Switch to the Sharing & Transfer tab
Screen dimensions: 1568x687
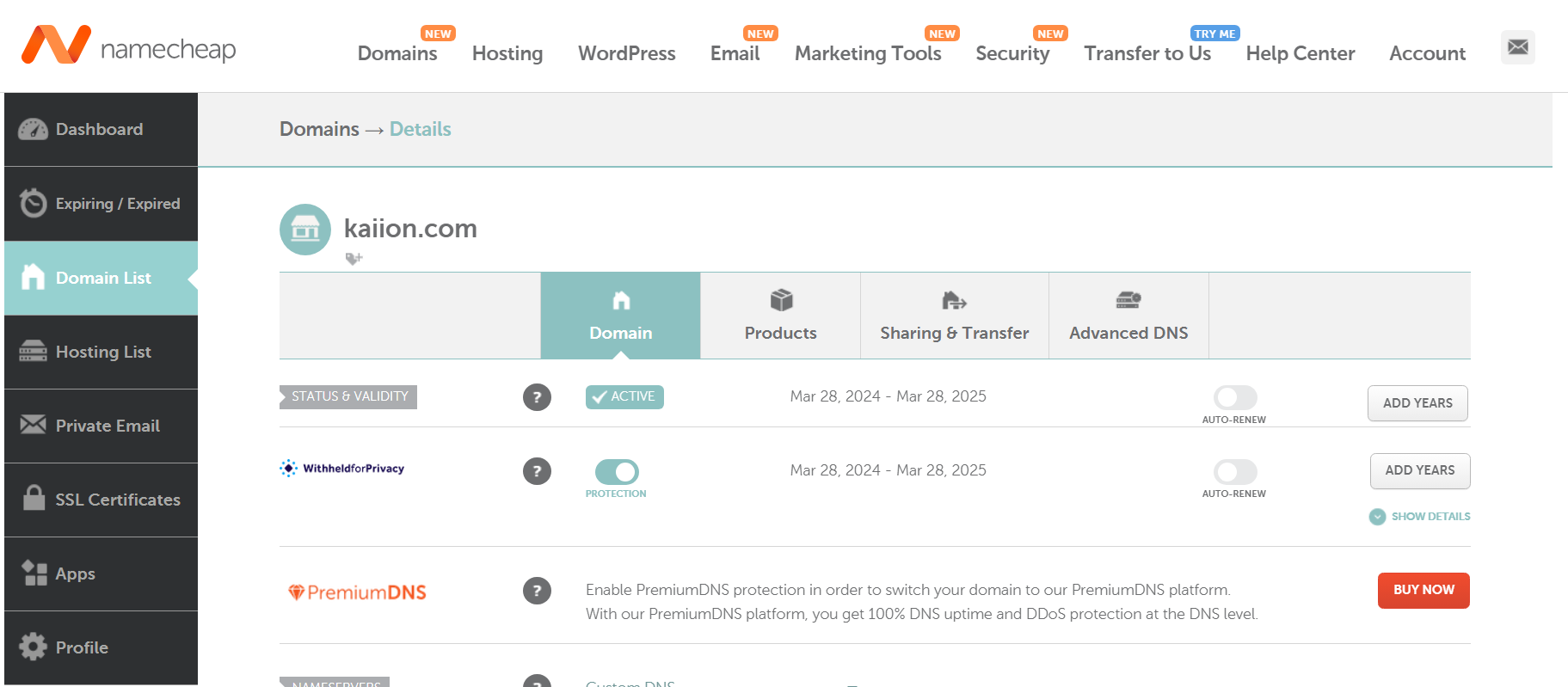point(955,316)
